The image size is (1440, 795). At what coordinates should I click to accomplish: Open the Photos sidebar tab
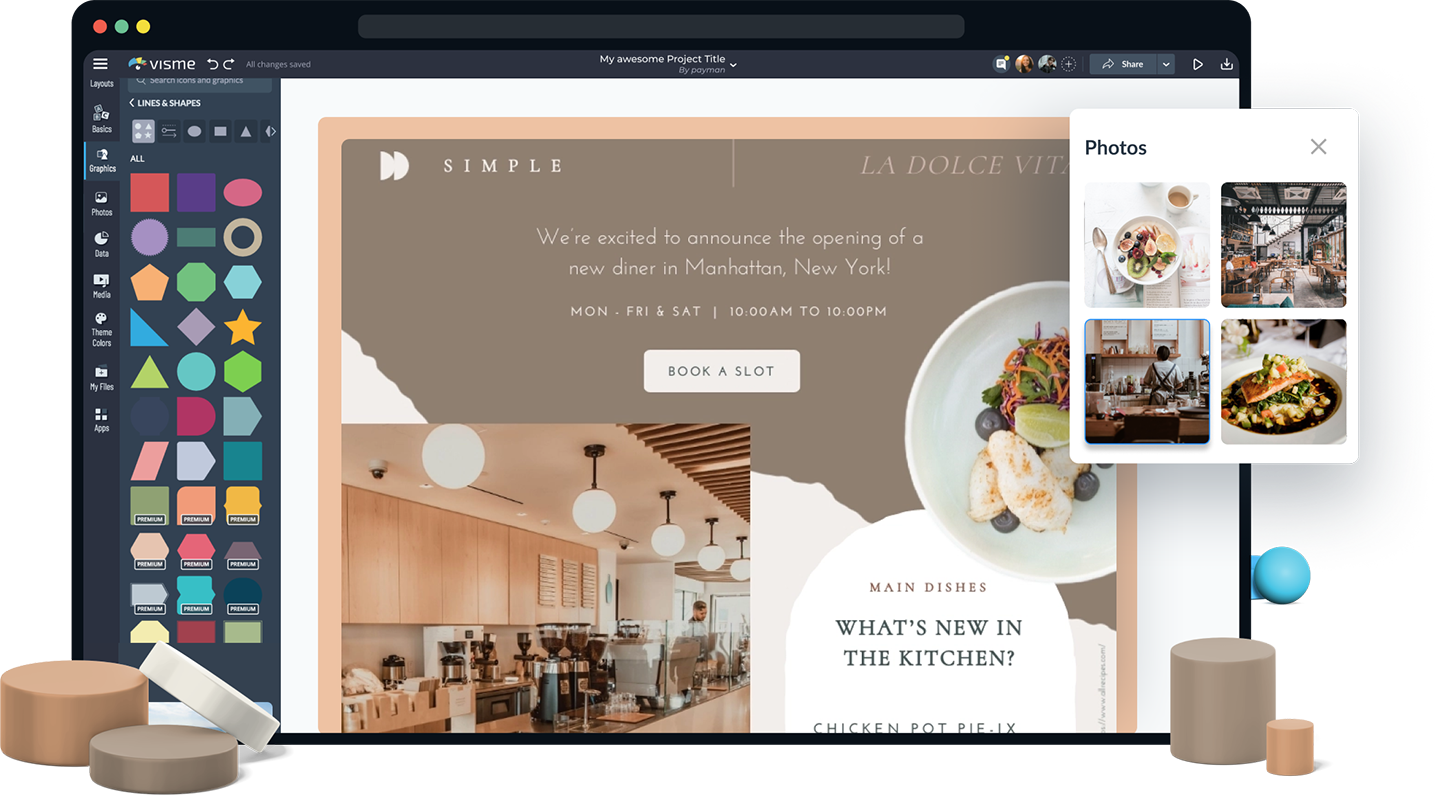(102, 203)
